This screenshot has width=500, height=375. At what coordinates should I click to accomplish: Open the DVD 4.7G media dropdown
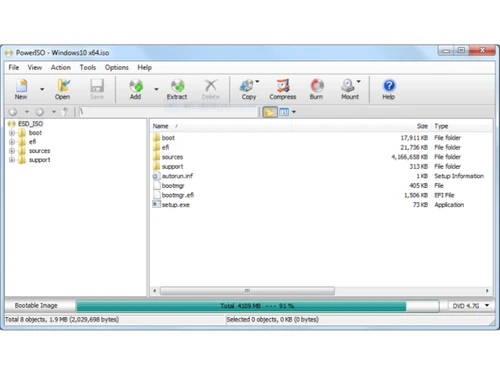point(470,306)
